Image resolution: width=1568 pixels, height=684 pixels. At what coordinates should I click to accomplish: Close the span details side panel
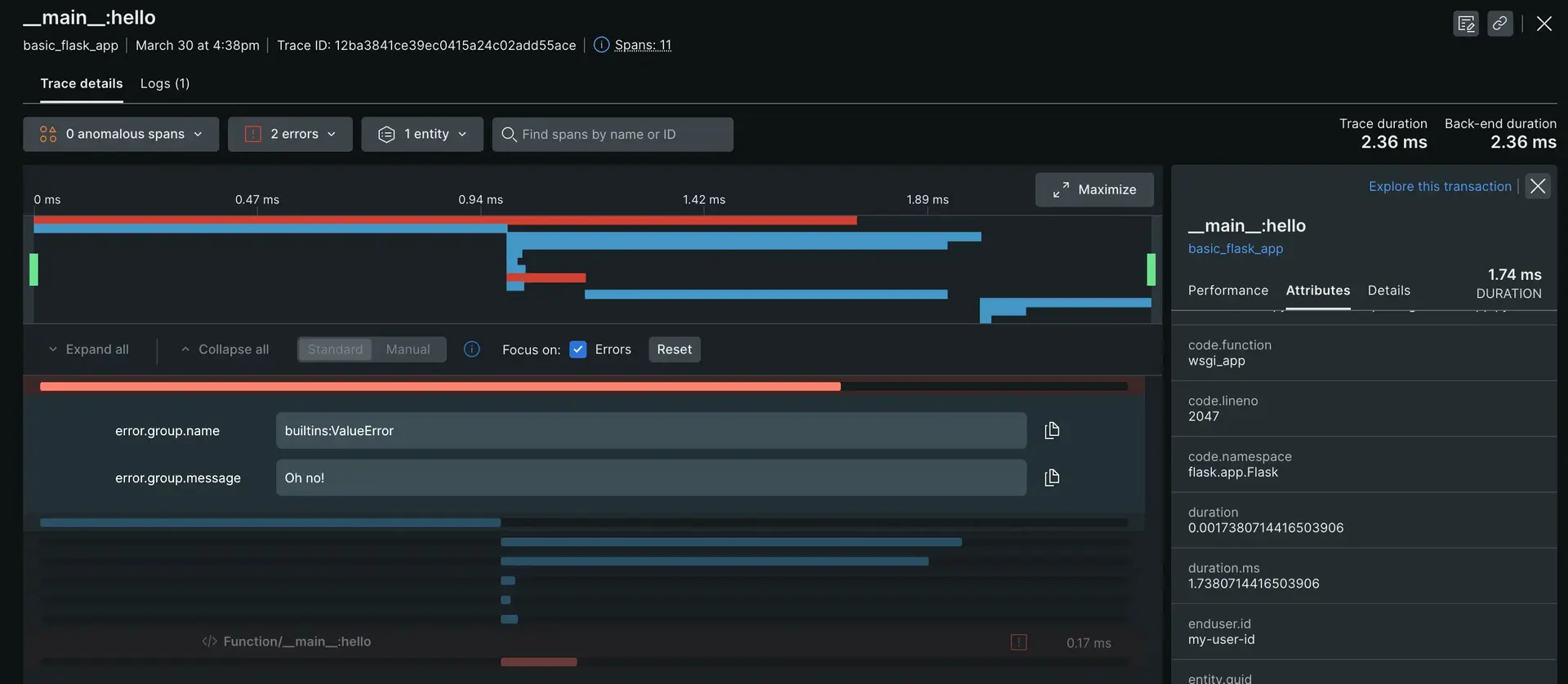pyautogui.click(x=1538, y=186)
